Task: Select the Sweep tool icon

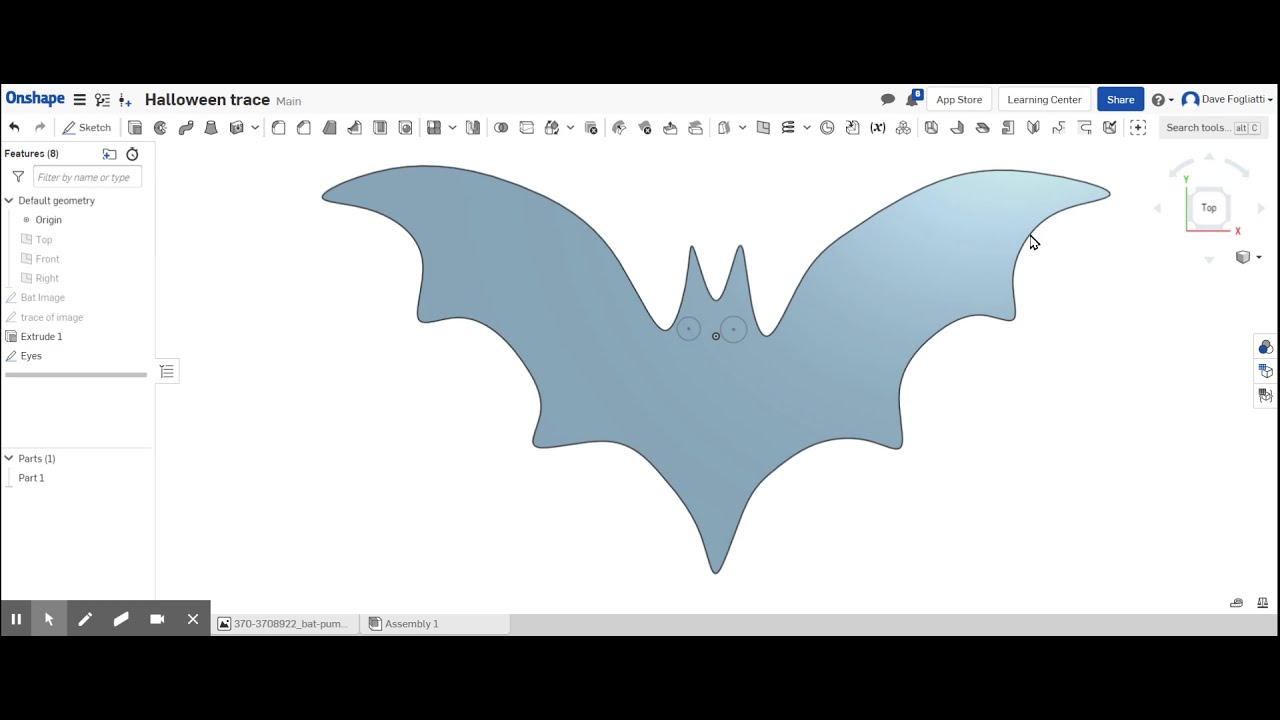Action: 186,128
